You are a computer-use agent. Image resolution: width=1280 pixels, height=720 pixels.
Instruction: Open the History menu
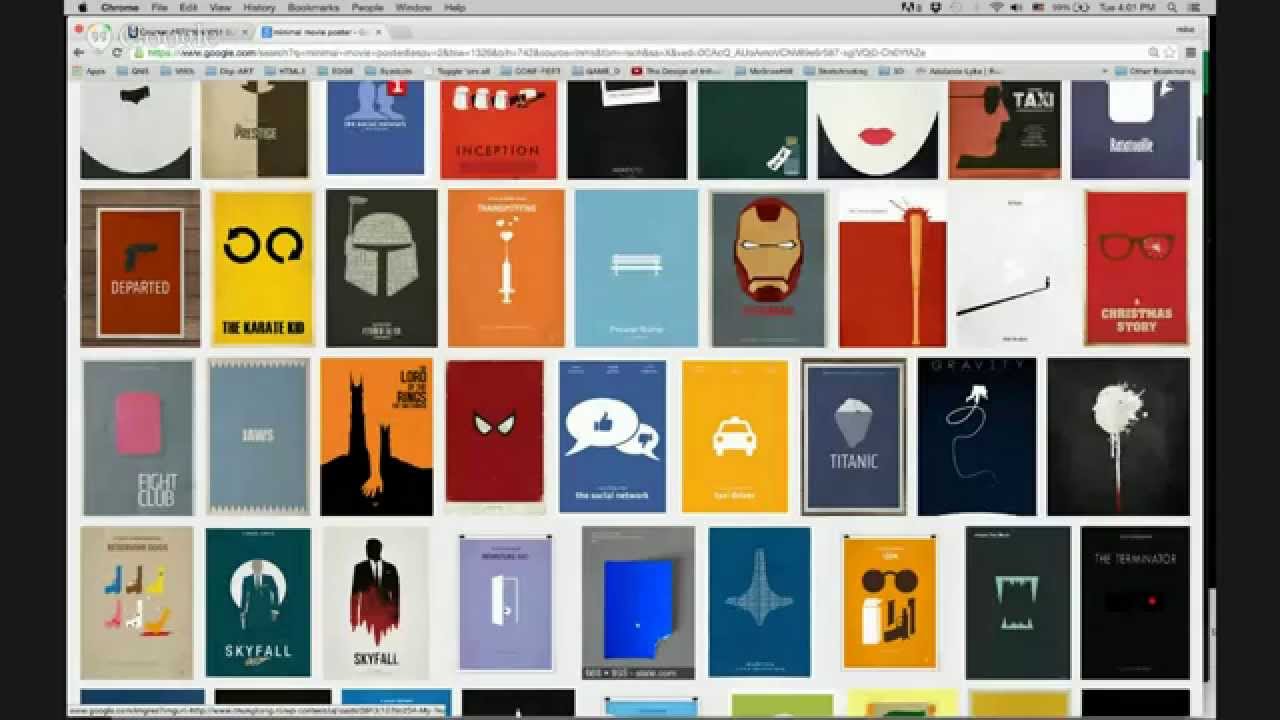[259, 7]
